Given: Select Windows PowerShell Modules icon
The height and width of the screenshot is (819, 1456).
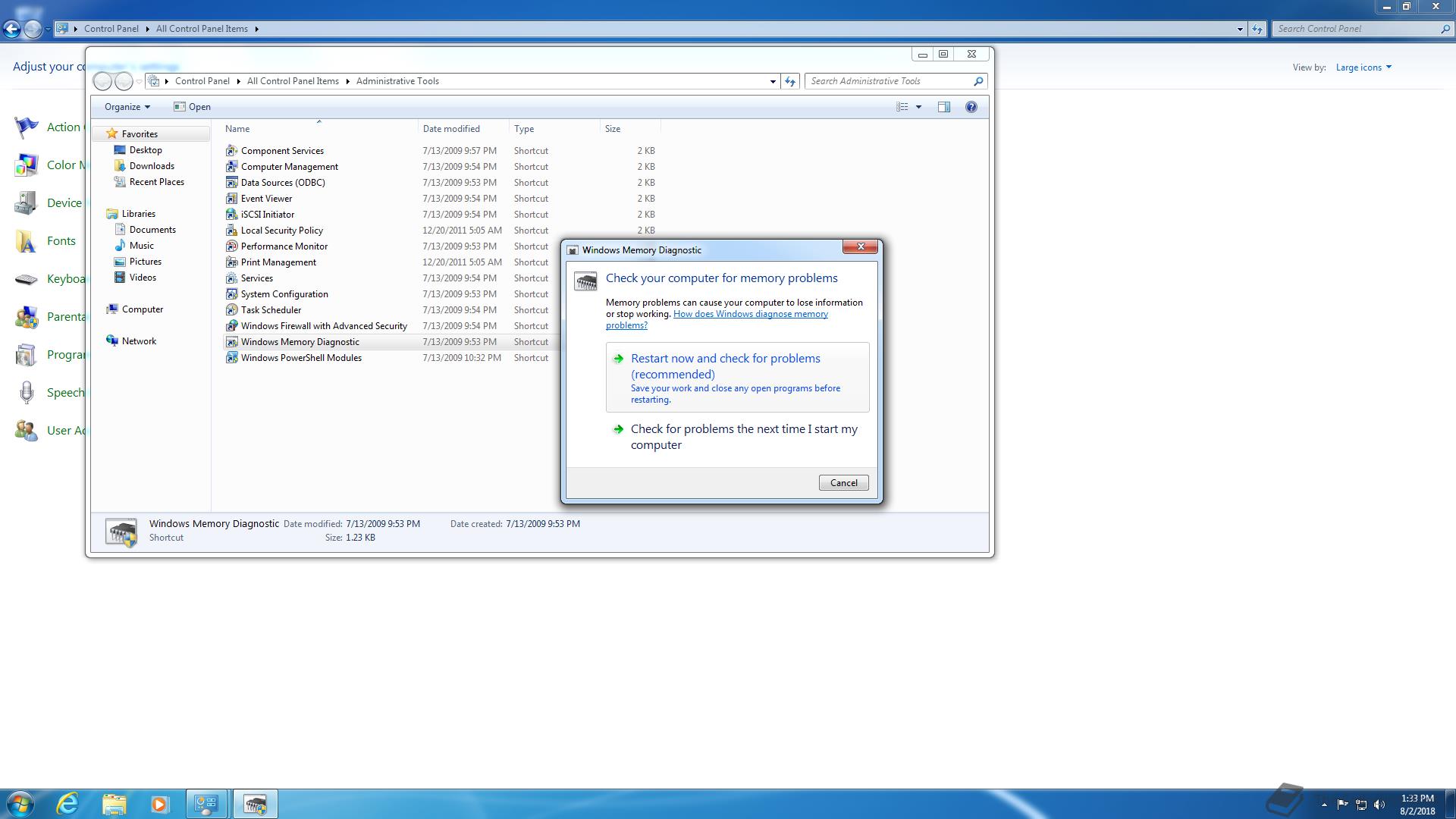Looking at the screenshot, I should click(x=231, y=357).
